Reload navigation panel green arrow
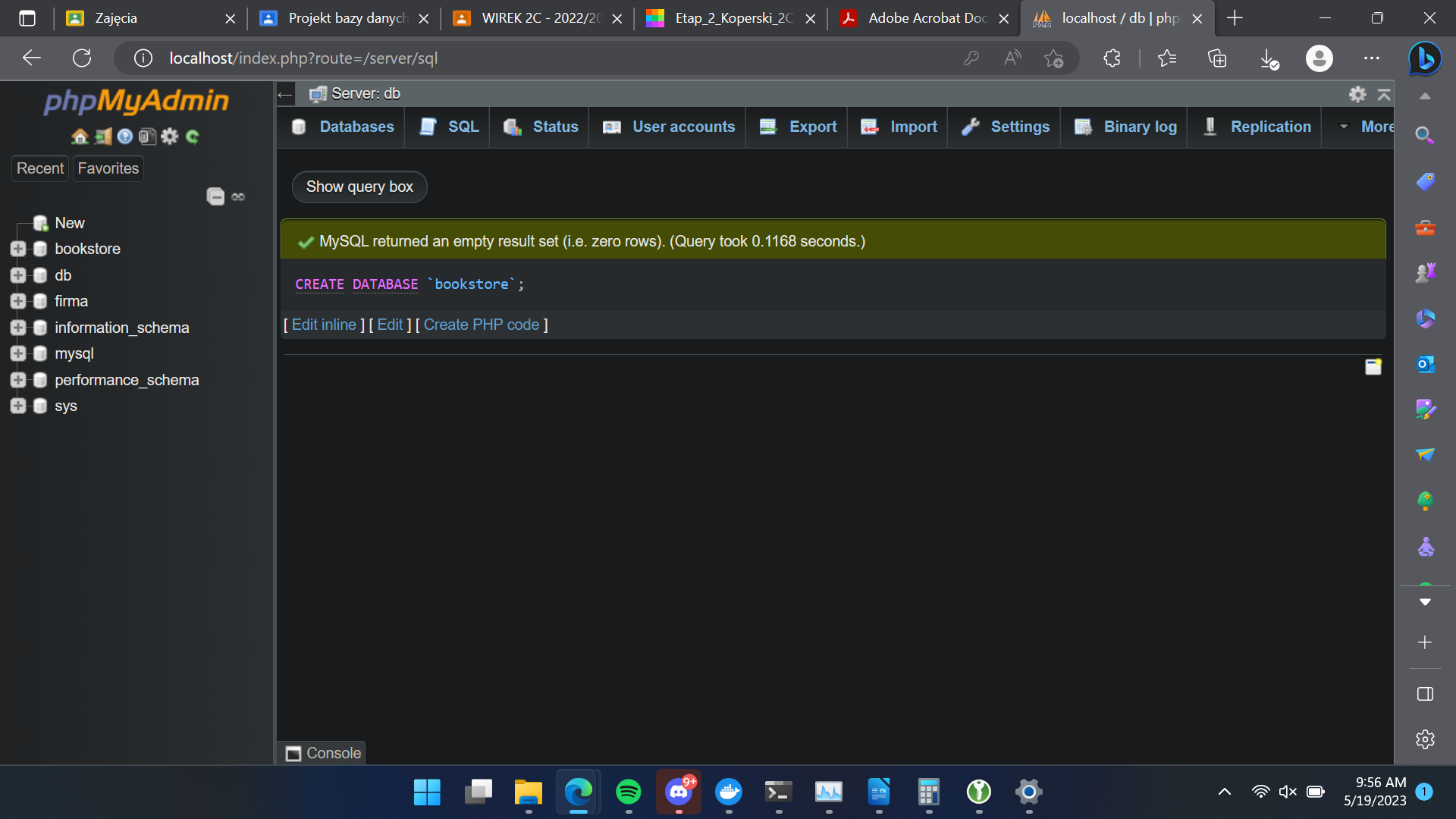This screenshot has height=819, width=1456. [193, 136]
